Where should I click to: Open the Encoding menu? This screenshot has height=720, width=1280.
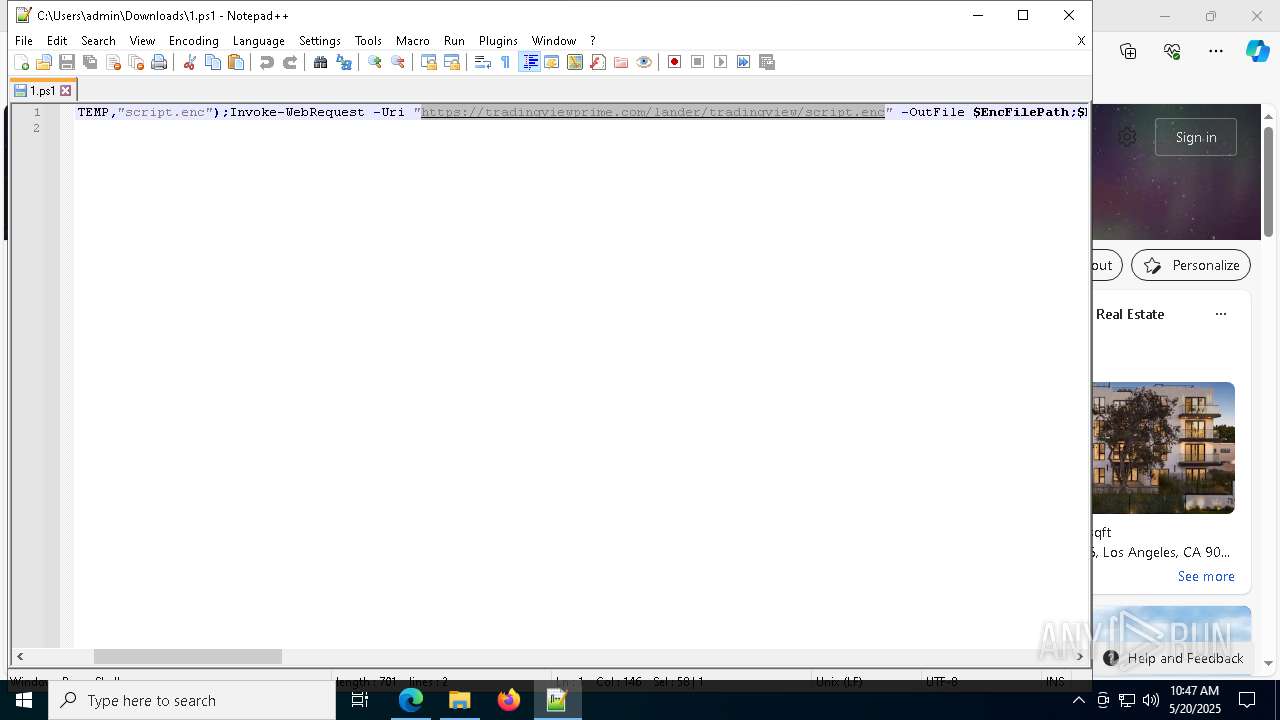[x=193, y=41]
